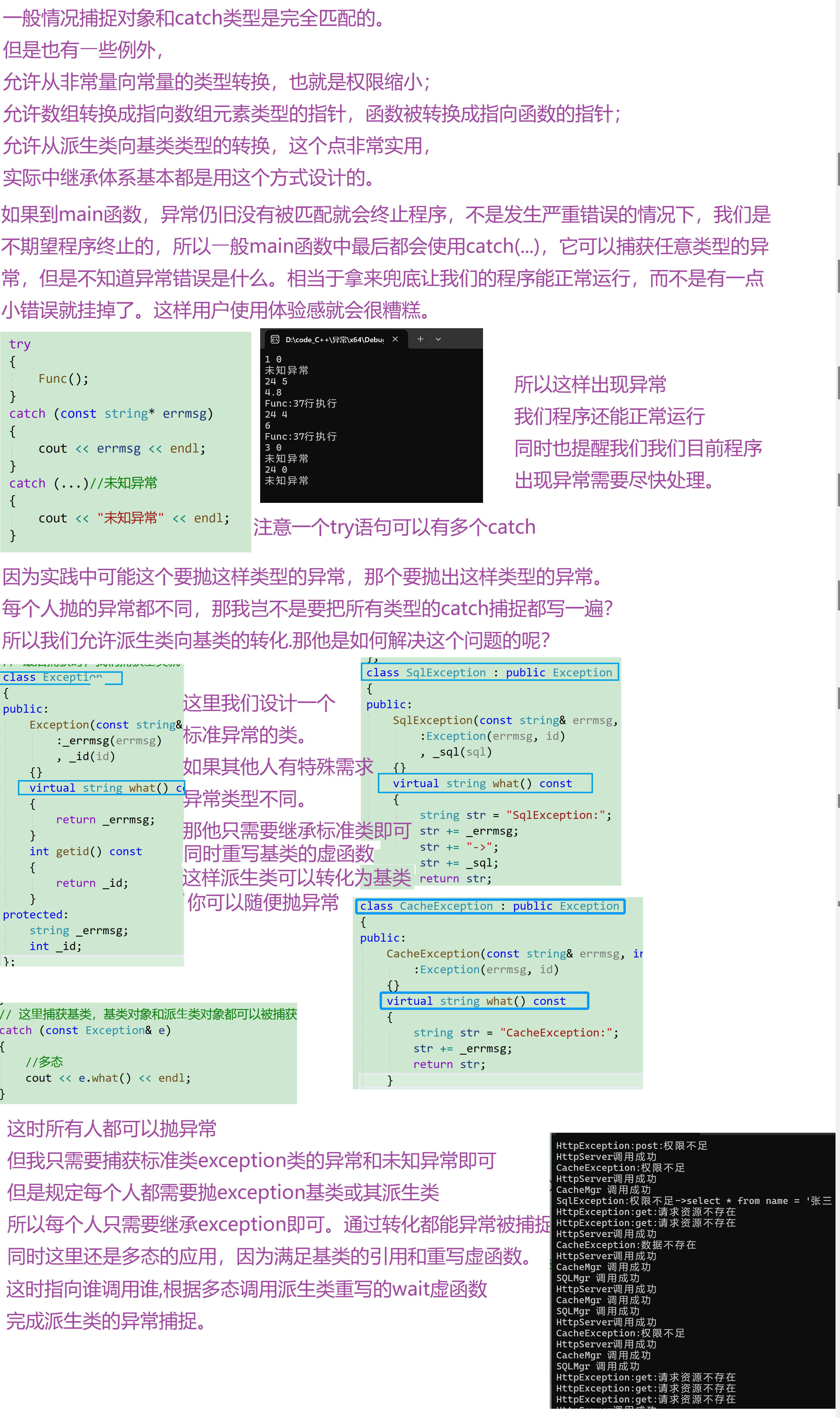The height and width of the screenshot is (1418, 840).
Task: Click int getid() const method line
Action: [x=86, y=852]
